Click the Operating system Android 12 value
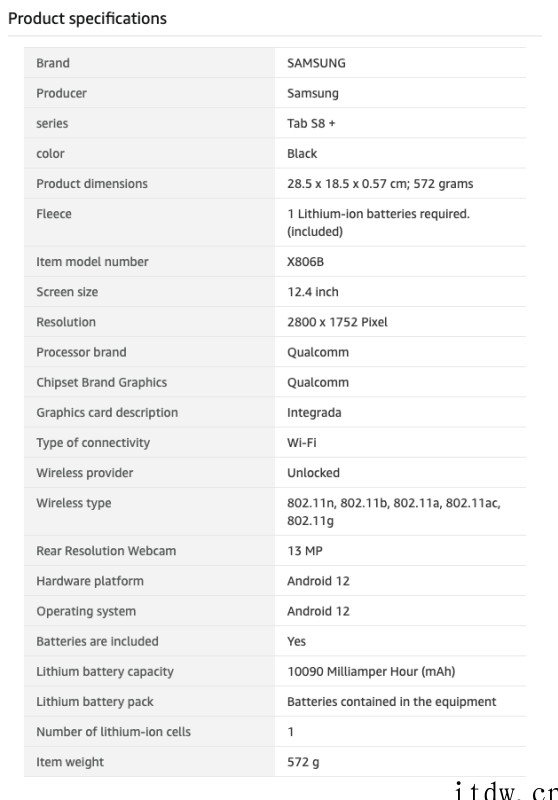Screen dimensions: 558x800 318,611
